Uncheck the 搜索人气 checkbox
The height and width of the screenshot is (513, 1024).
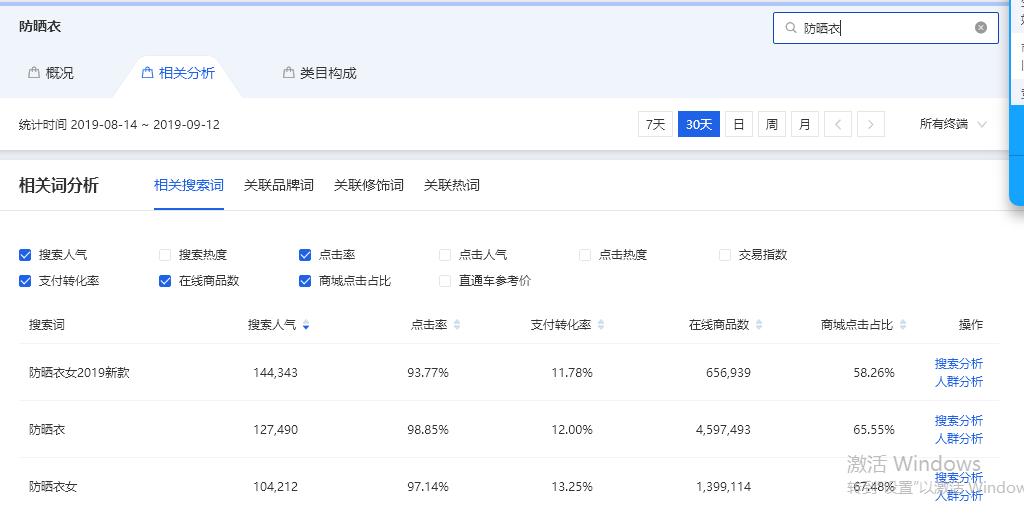25,255
